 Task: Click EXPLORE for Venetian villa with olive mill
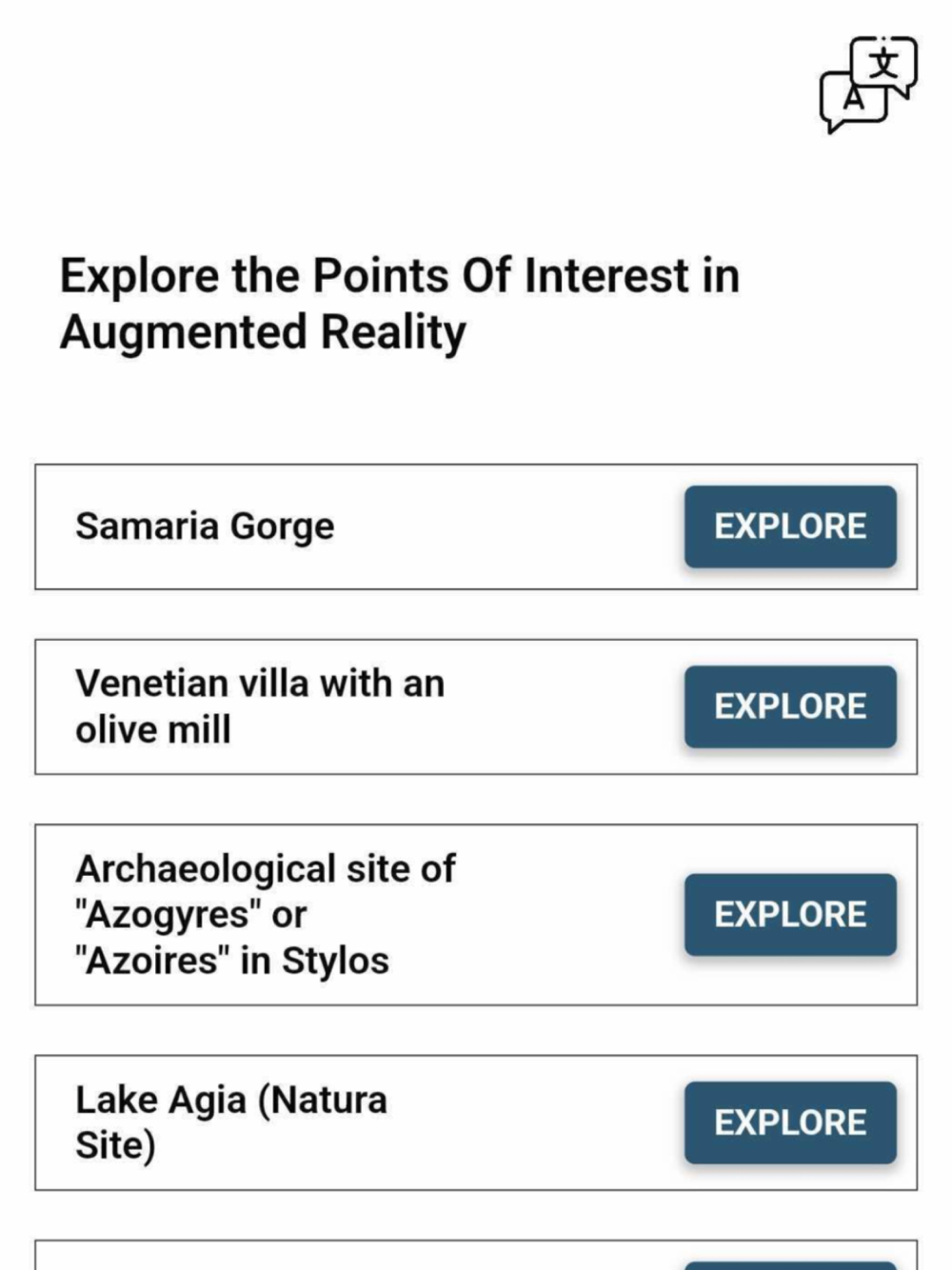[x=790, y=706]
